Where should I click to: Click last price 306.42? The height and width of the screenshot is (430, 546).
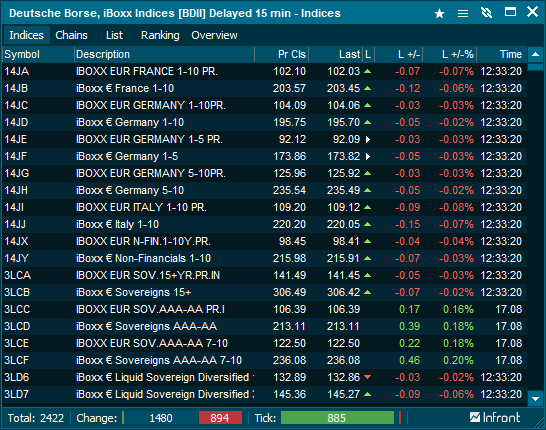[x=343, y=292]
